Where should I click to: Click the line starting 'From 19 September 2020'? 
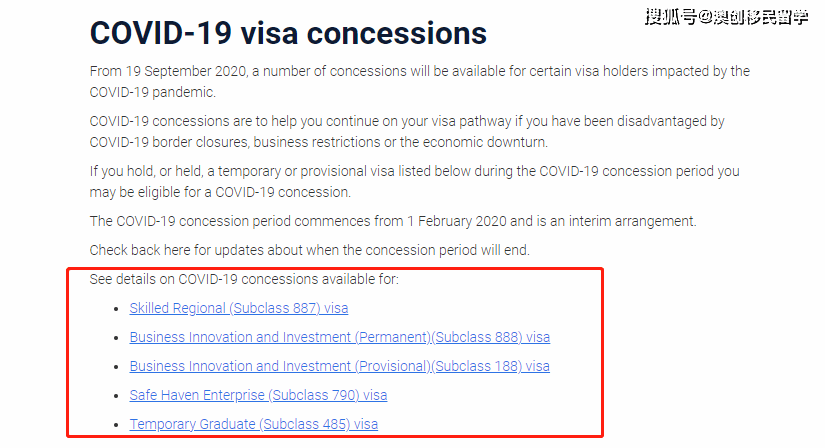pyautogui.click(x=420, y=71)
